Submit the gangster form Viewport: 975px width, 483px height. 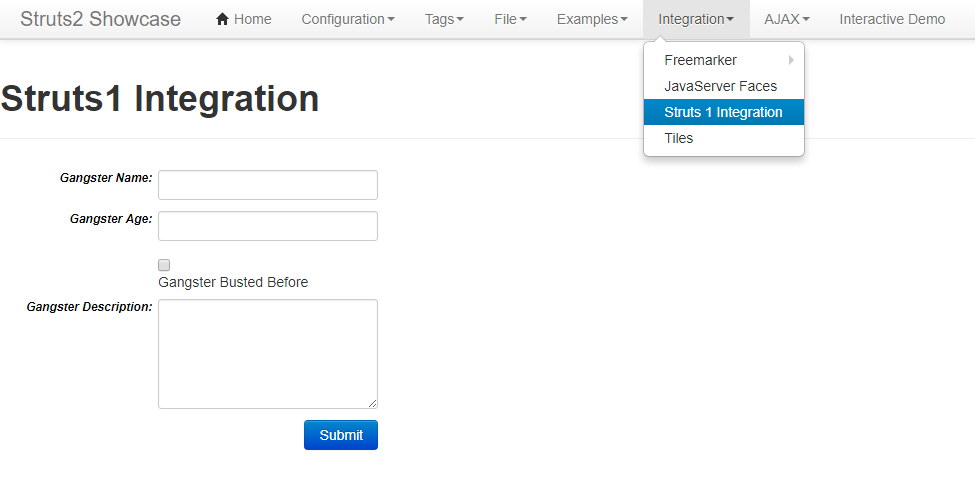pos(341,435)
